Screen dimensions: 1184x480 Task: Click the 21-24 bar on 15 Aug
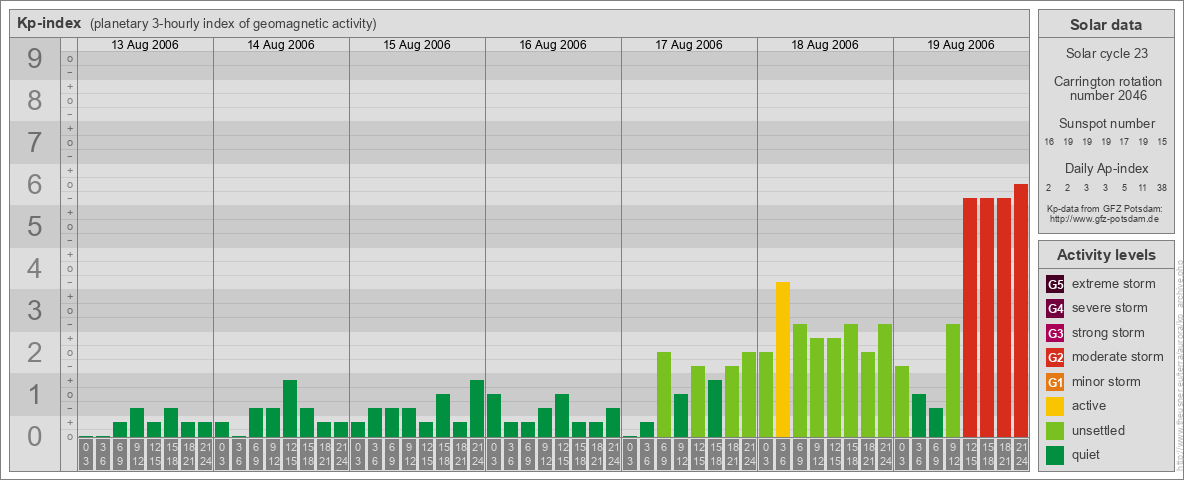477,408
